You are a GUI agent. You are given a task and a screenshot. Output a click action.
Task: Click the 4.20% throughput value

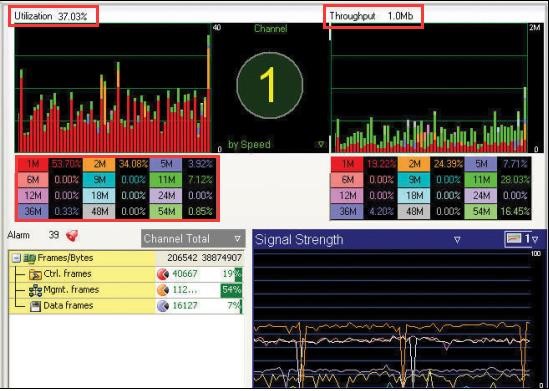[382, 211]
